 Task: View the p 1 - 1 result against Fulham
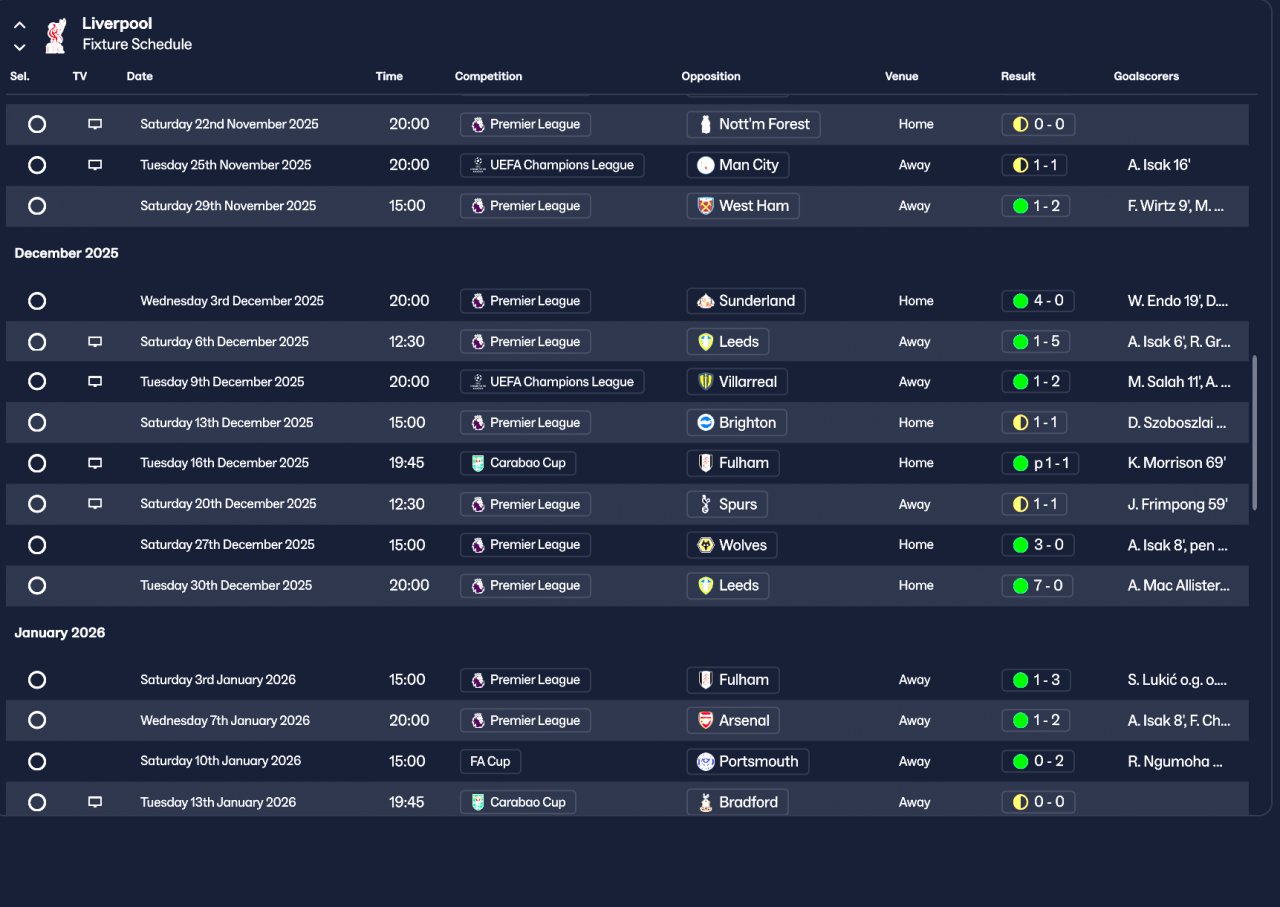(x=1041, y=463)
